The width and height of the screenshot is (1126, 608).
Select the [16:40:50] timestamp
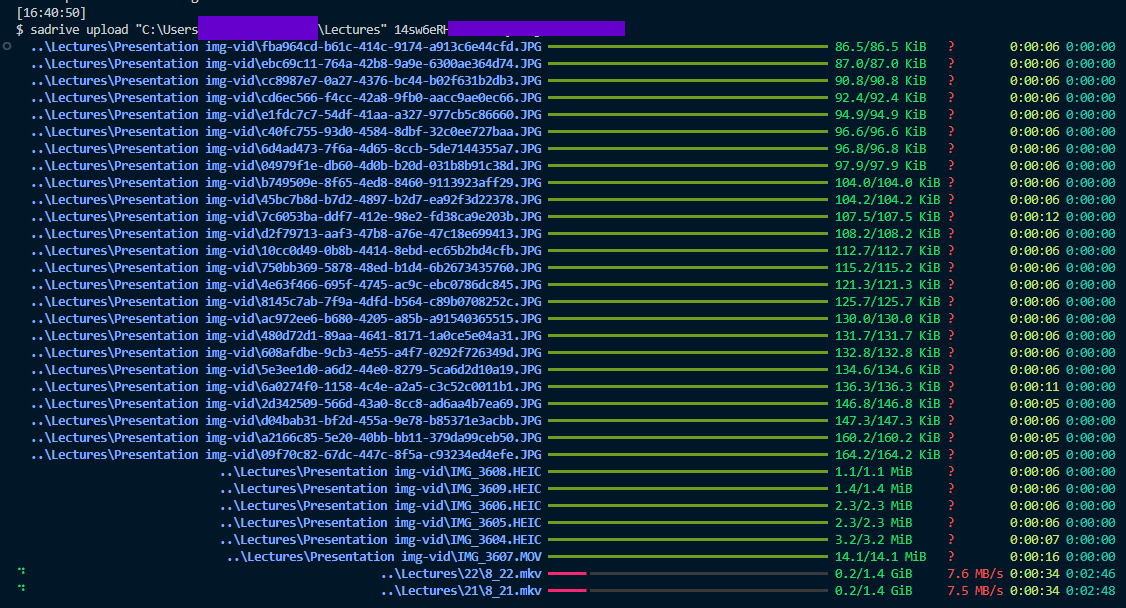[51, 13]
